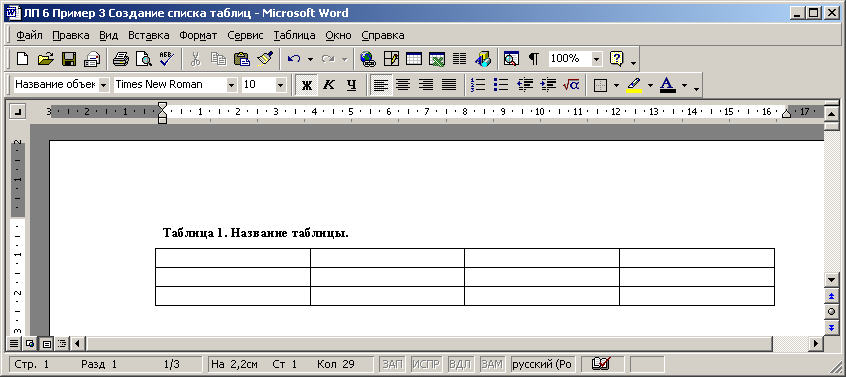Click Select Browse Object button
Viewport: 846px width, 377px height.
(831, 312)
